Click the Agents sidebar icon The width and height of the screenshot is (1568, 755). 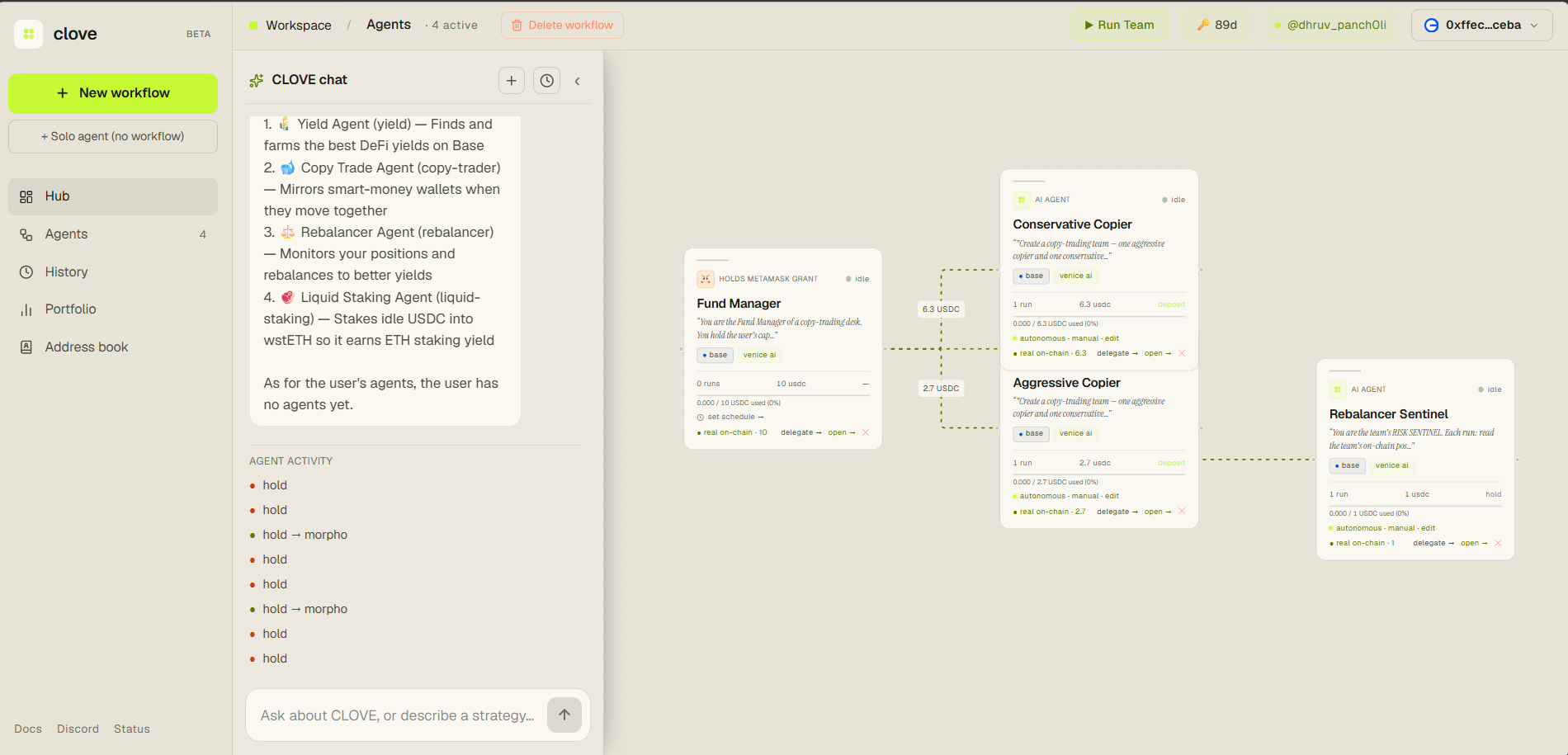tap(26, 234)
